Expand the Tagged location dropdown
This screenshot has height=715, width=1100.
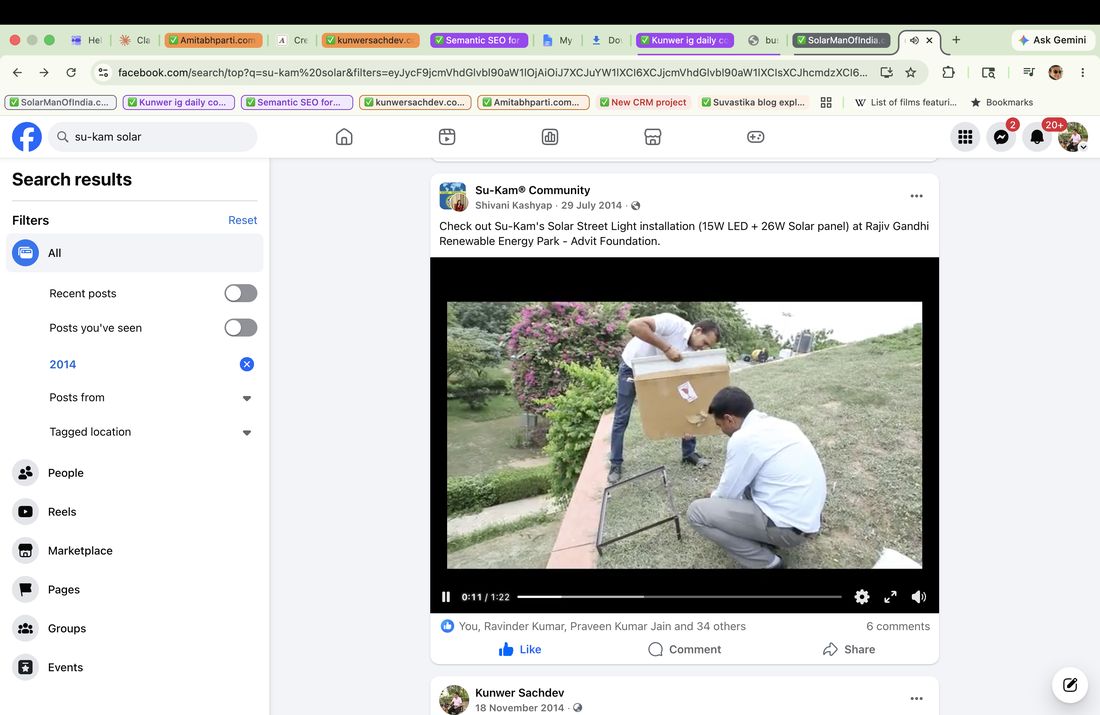(x=247, y=432)
